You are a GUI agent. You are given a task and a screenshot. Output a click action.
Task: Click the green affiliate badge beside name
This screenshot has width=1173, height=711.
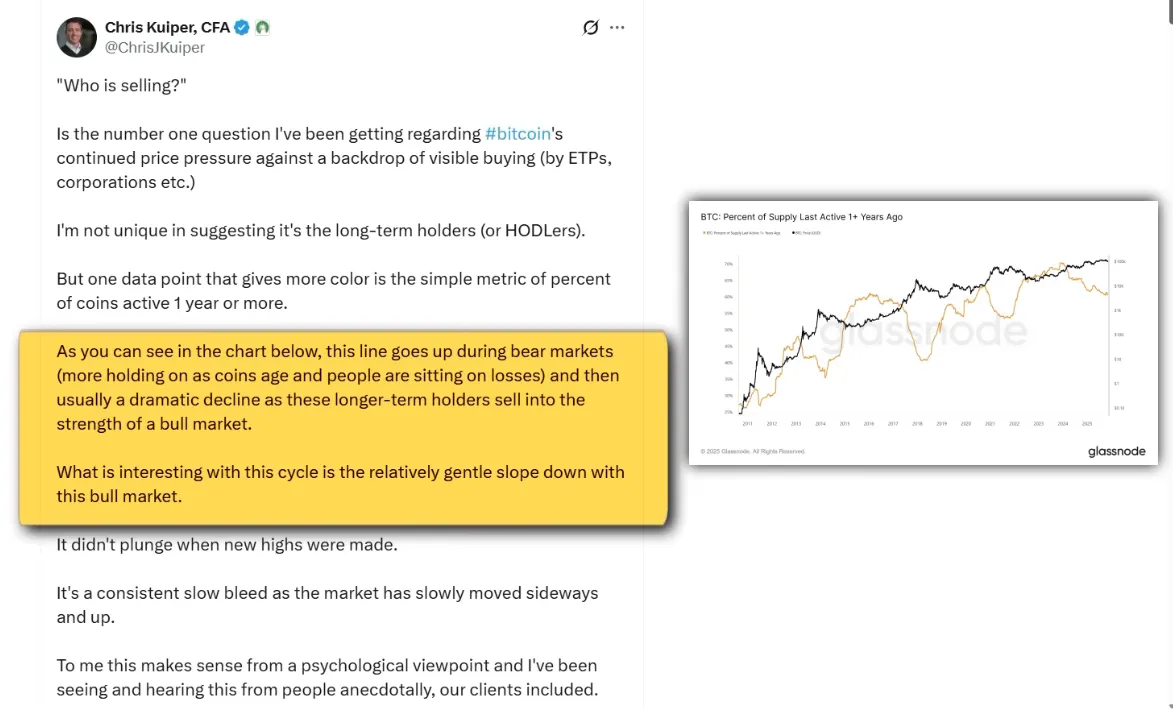coord(262,28)
